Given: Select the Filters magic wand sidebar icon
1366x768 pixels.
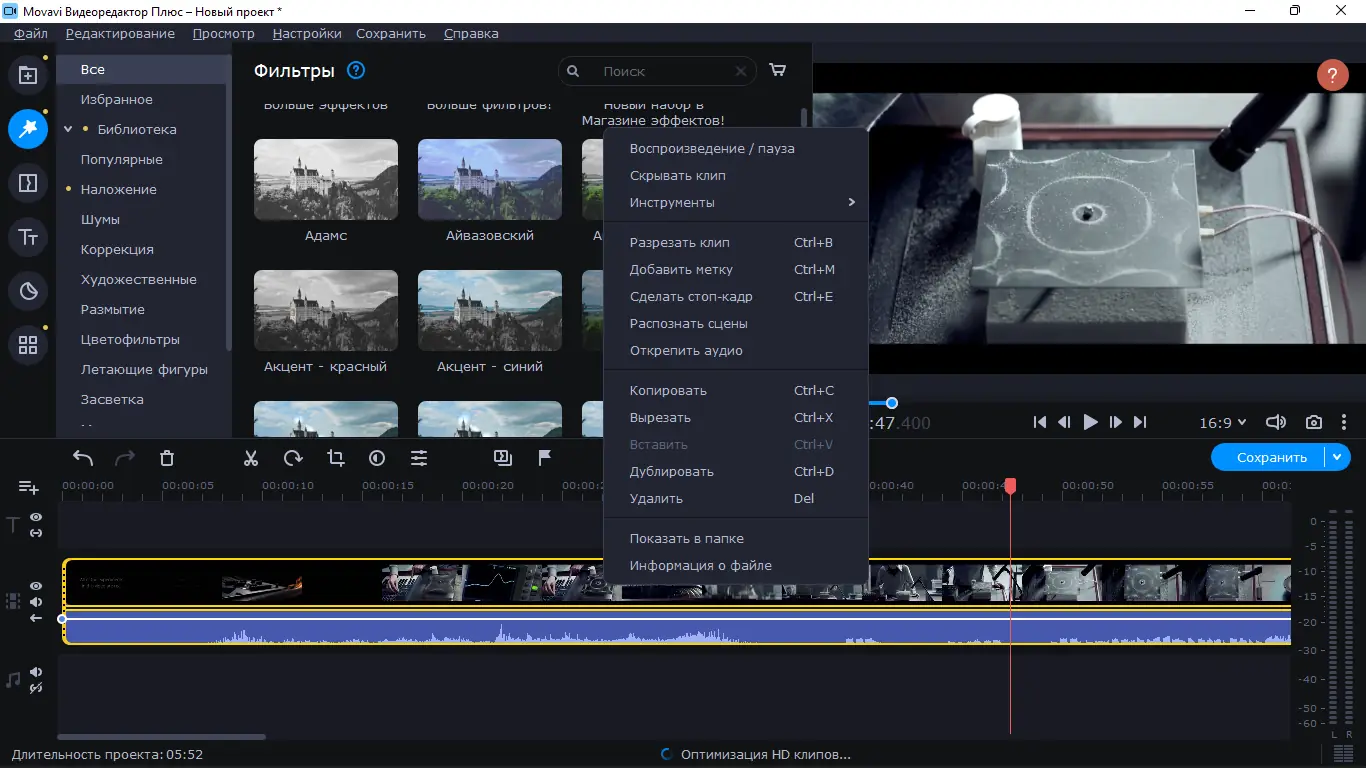Looking at the screenshot, I should click(x=28, y=129).
